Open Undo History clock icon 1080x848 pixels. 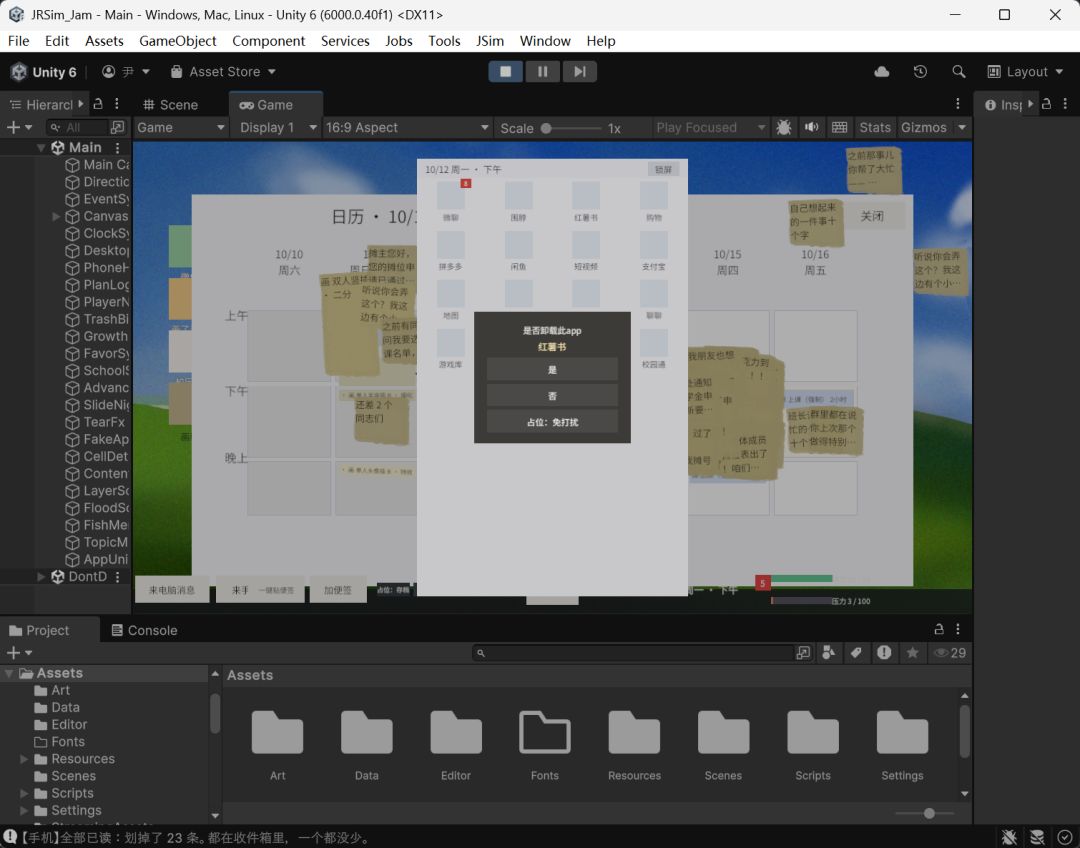(x=920, y=72)
